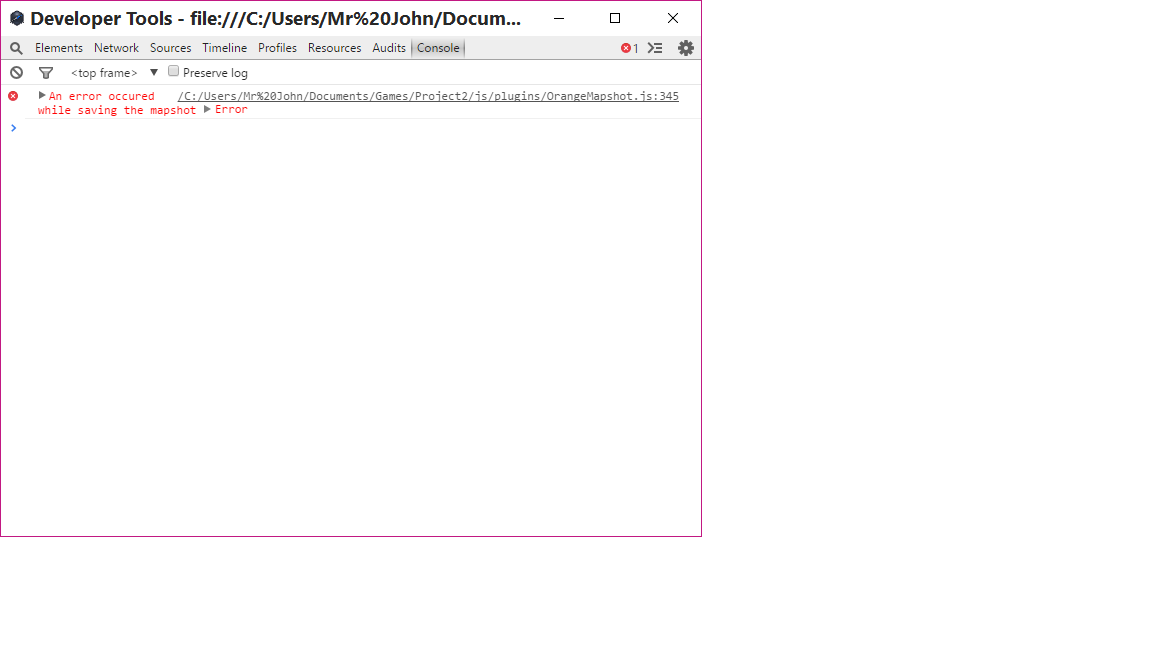Select the Console tab

438,48
